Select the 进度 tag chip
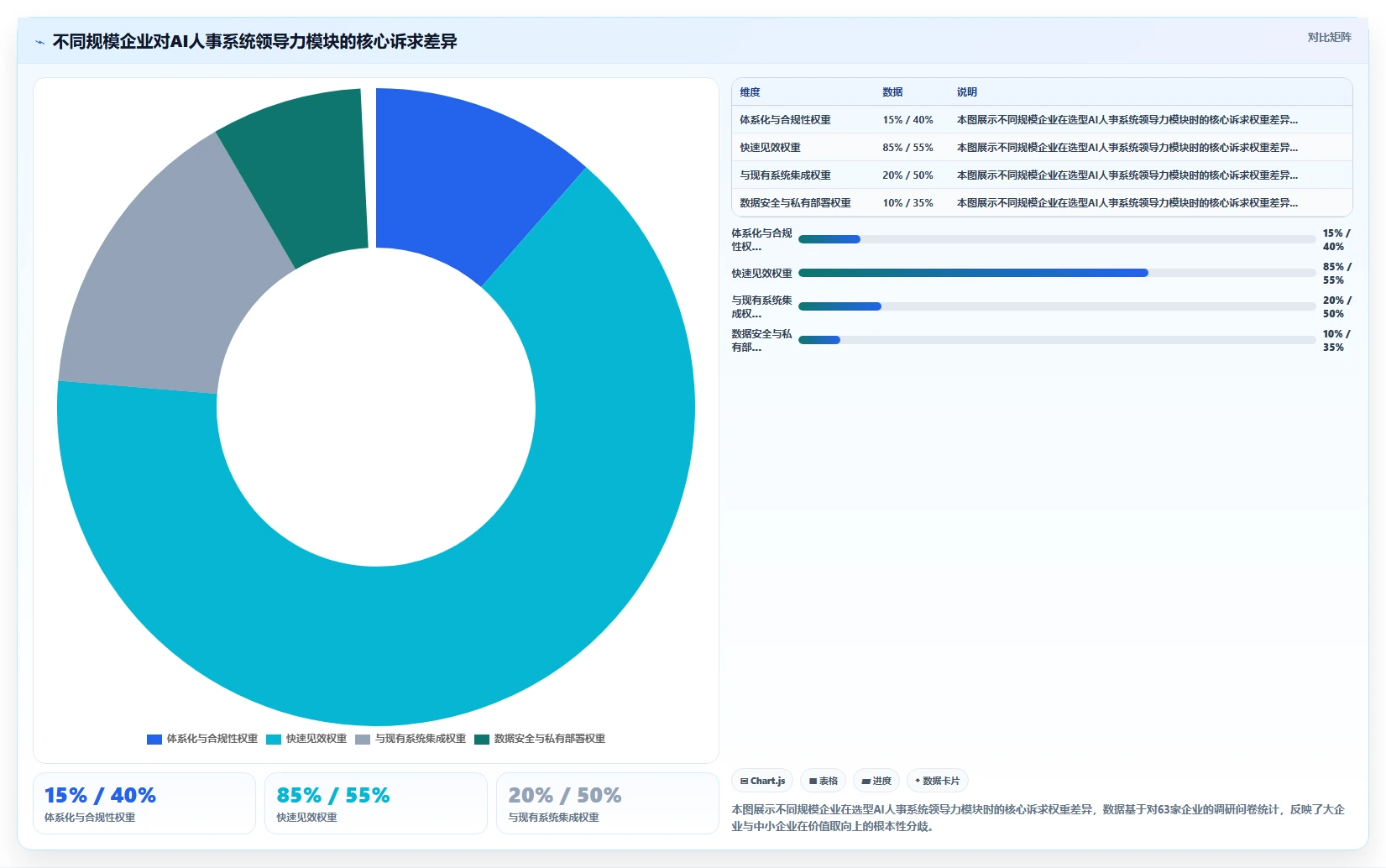The height and width of the screenshot is (868, 1386). point(876,781)
